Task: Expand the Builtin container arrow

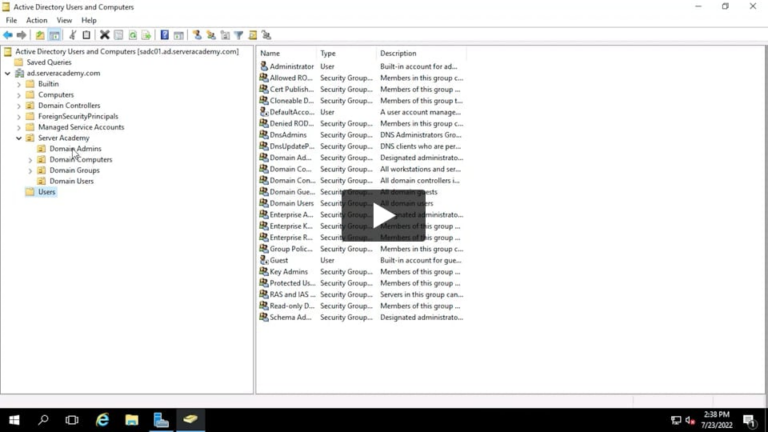Action: (19, 84)
